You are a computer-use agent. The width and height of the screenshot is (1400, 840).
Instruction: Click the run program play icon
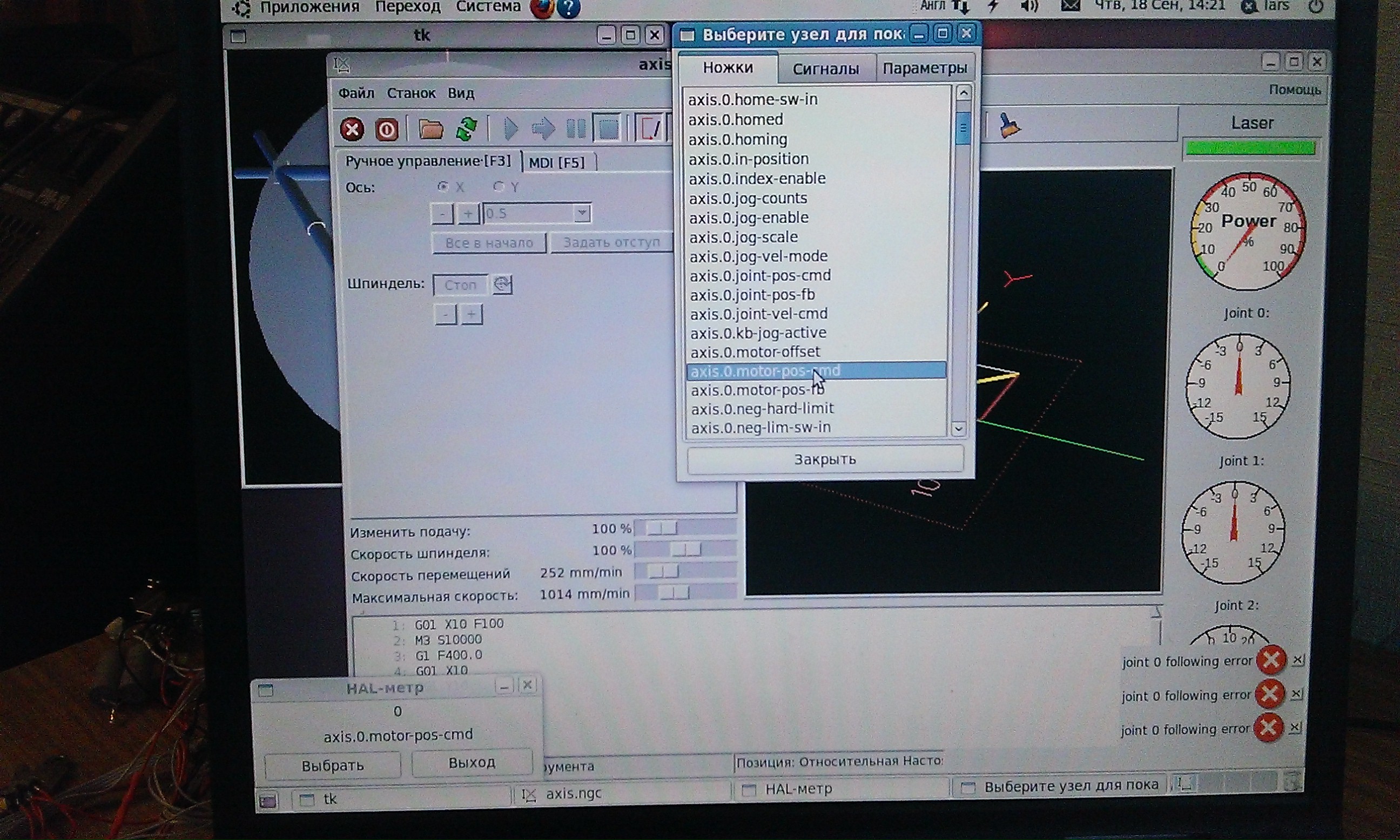coord(510,129)
